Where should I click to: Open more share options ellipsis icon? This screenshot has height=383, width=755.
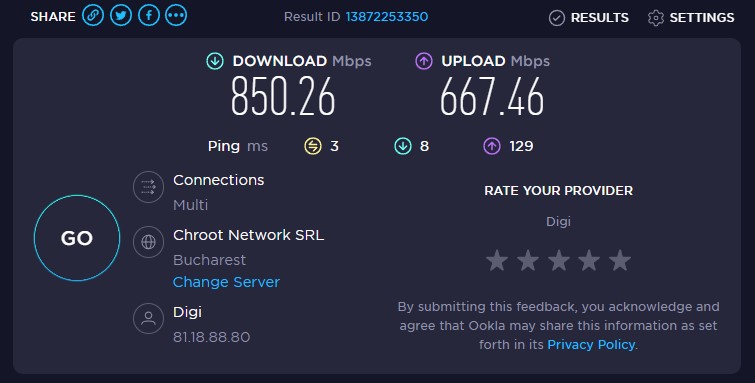[176, 16]
